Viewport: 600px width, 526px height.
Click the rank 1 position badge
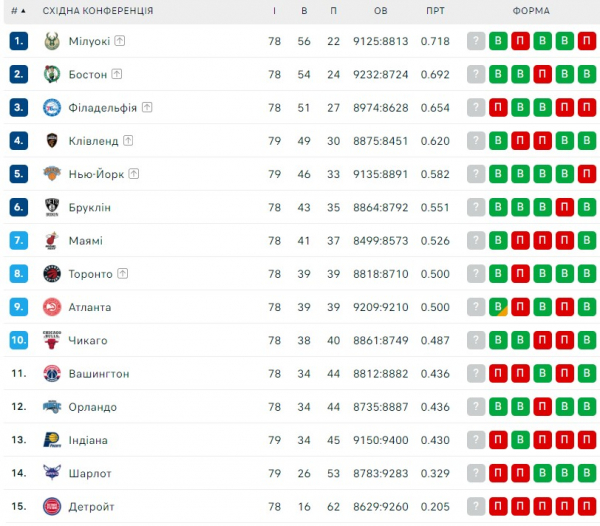[18, 41]
